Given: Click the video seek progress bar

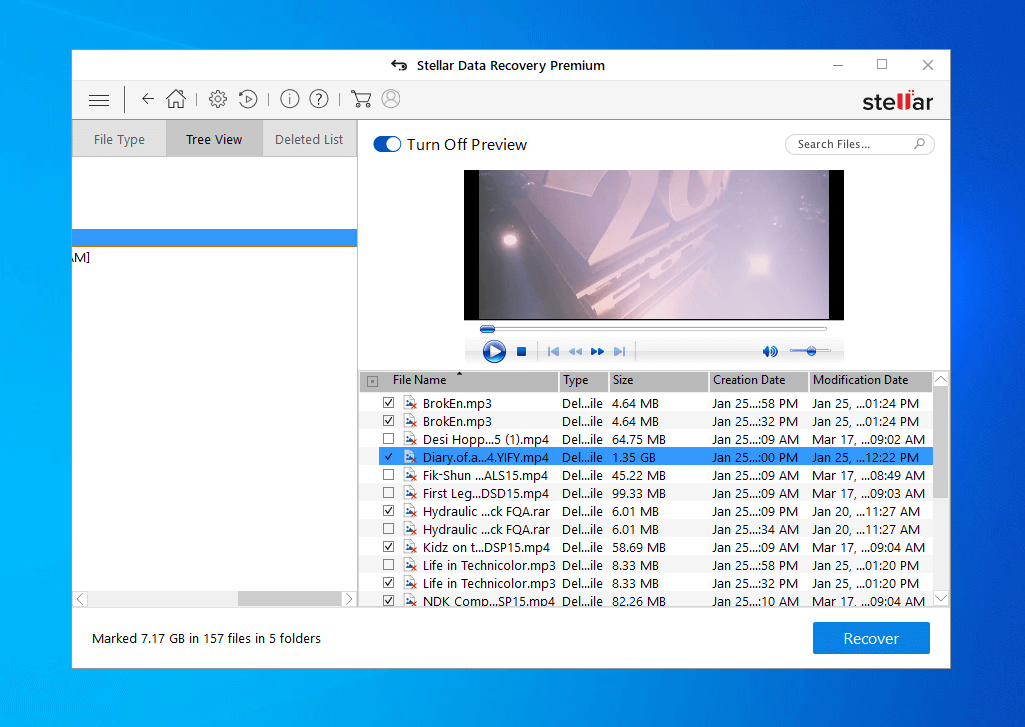Looking at the screenshot, I should [x=653, y=329].
